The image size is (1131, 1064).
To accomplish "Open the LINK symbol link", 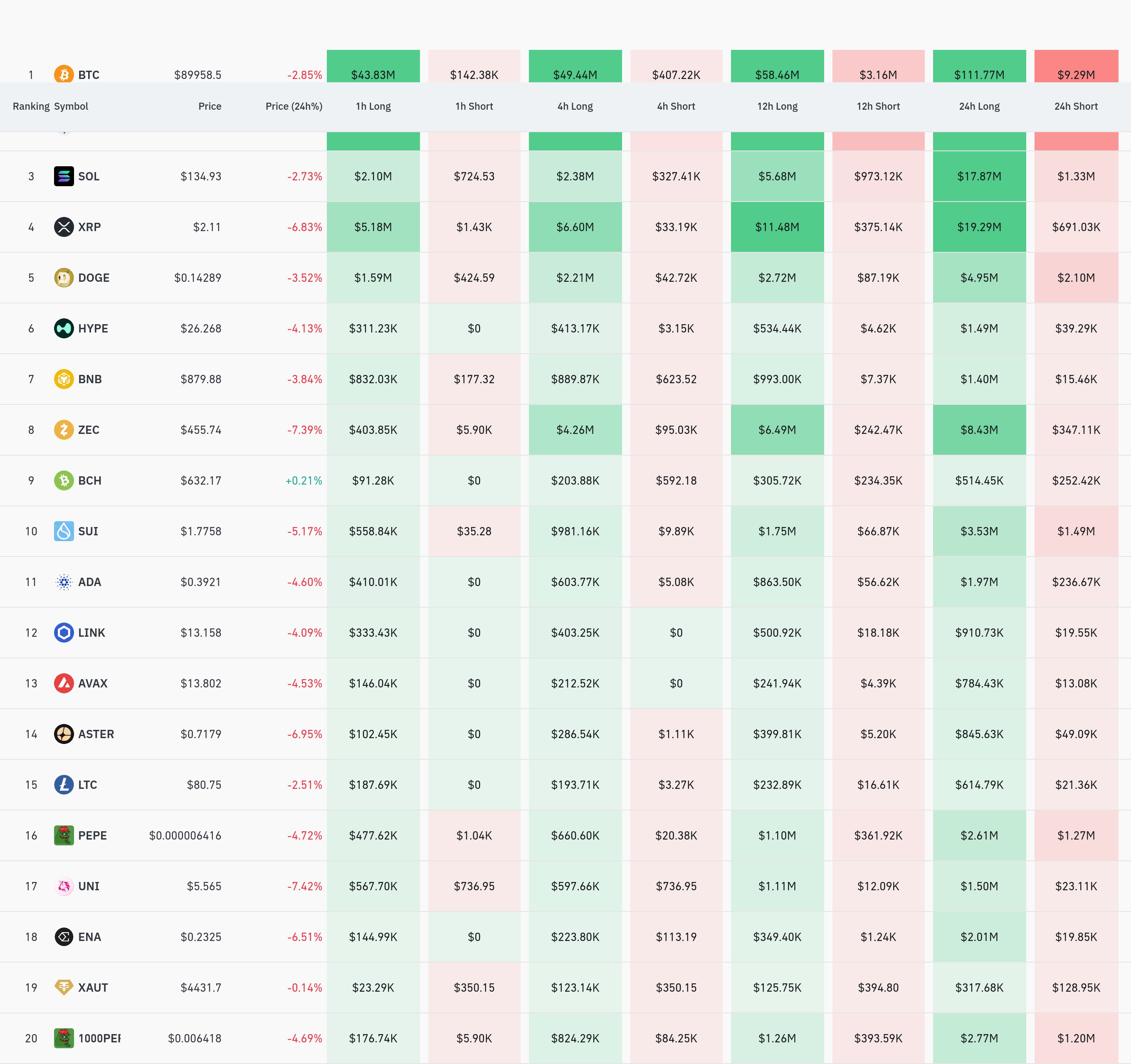I will click(x=91, y=632).
